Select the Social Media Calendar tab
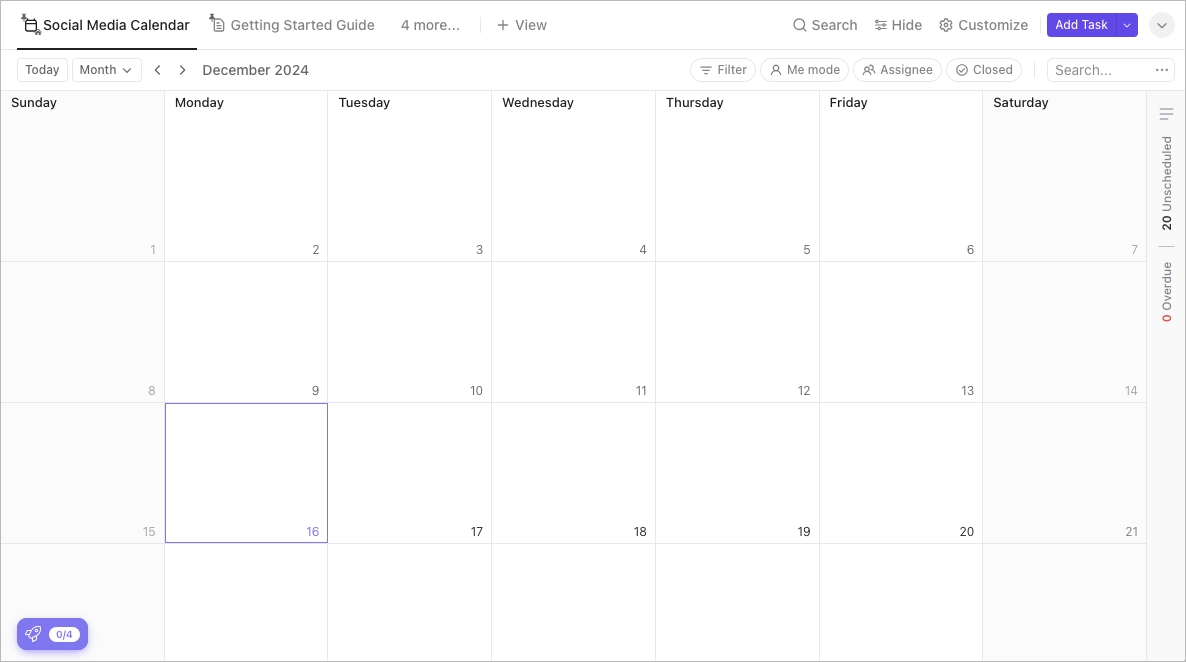Screen dimensions: 1186x662 pyautogui.click(x=105, y=25)
